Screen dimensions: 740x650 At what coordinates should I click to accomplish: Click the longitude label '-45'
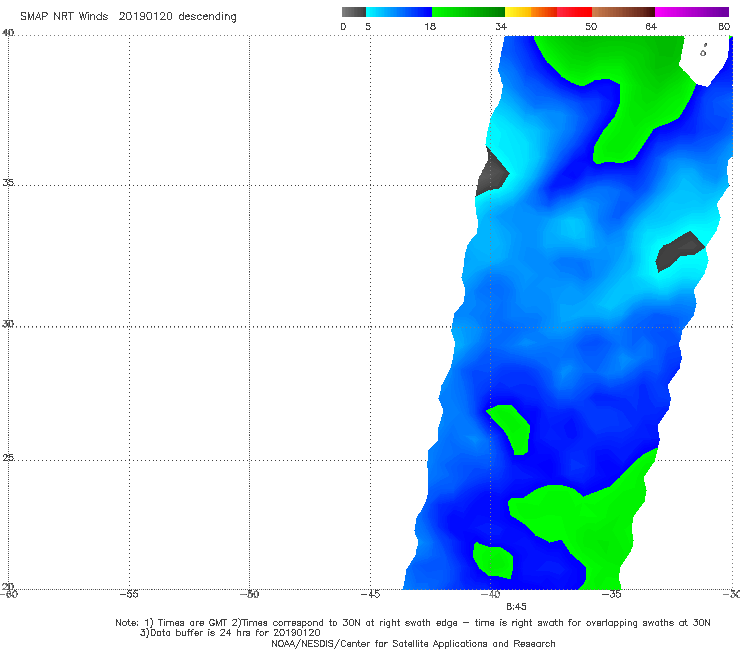[x=370, y=594]
